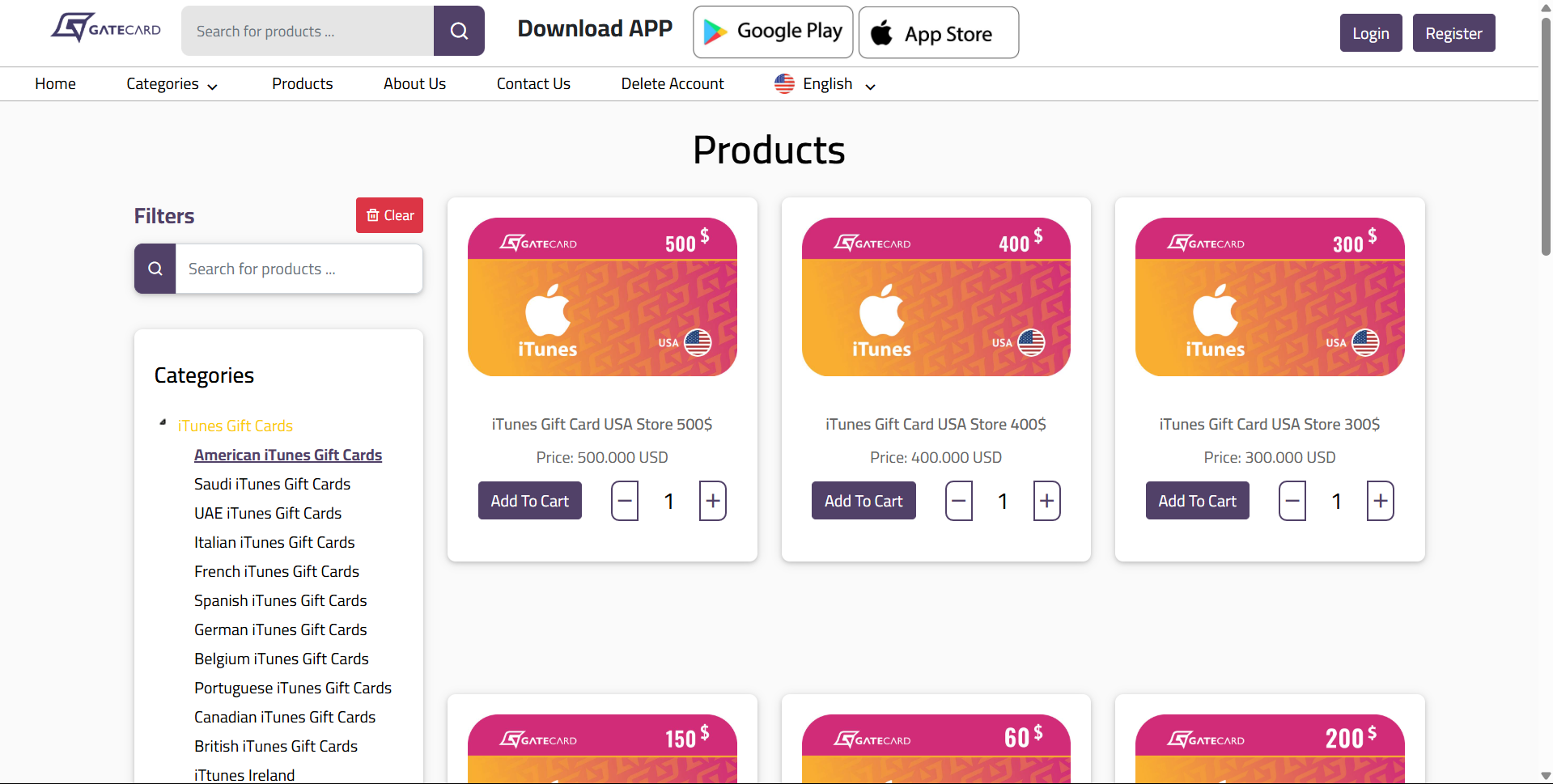Open the iTunes 300$ gift card image

coord(1270,297)
